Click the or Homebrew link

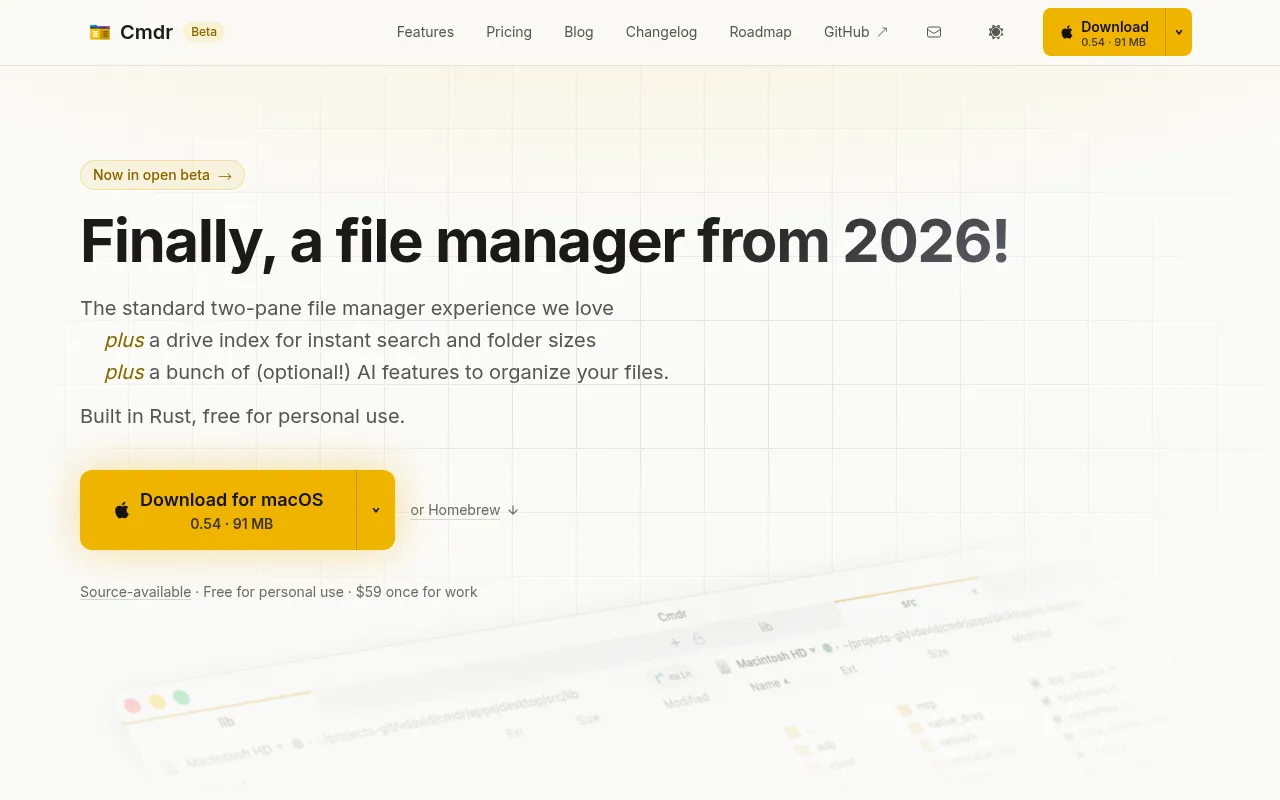click(464, 510)
